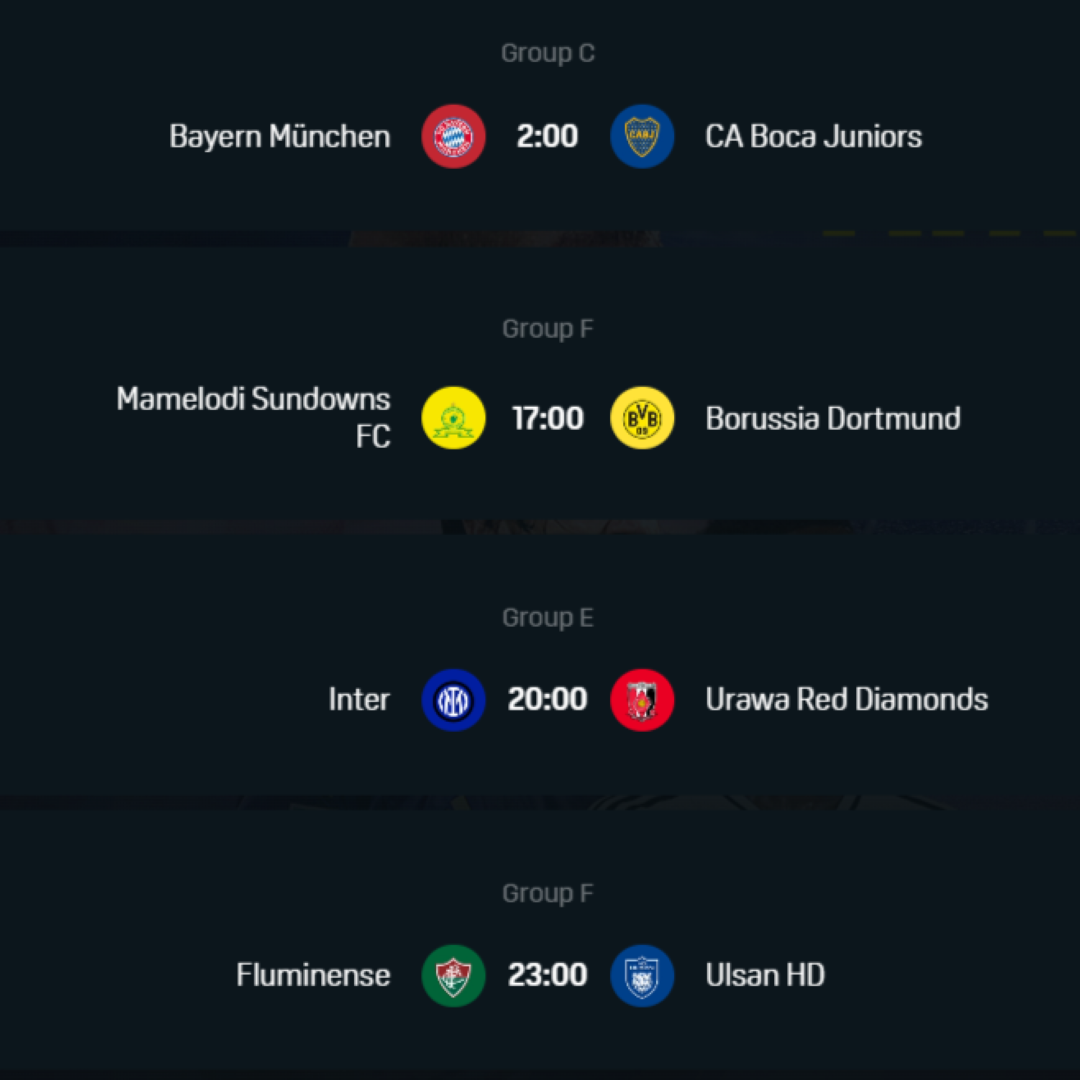Select the Inter versus Urawa match row
Screen dimensions: 1080x1080
(547, 700)
